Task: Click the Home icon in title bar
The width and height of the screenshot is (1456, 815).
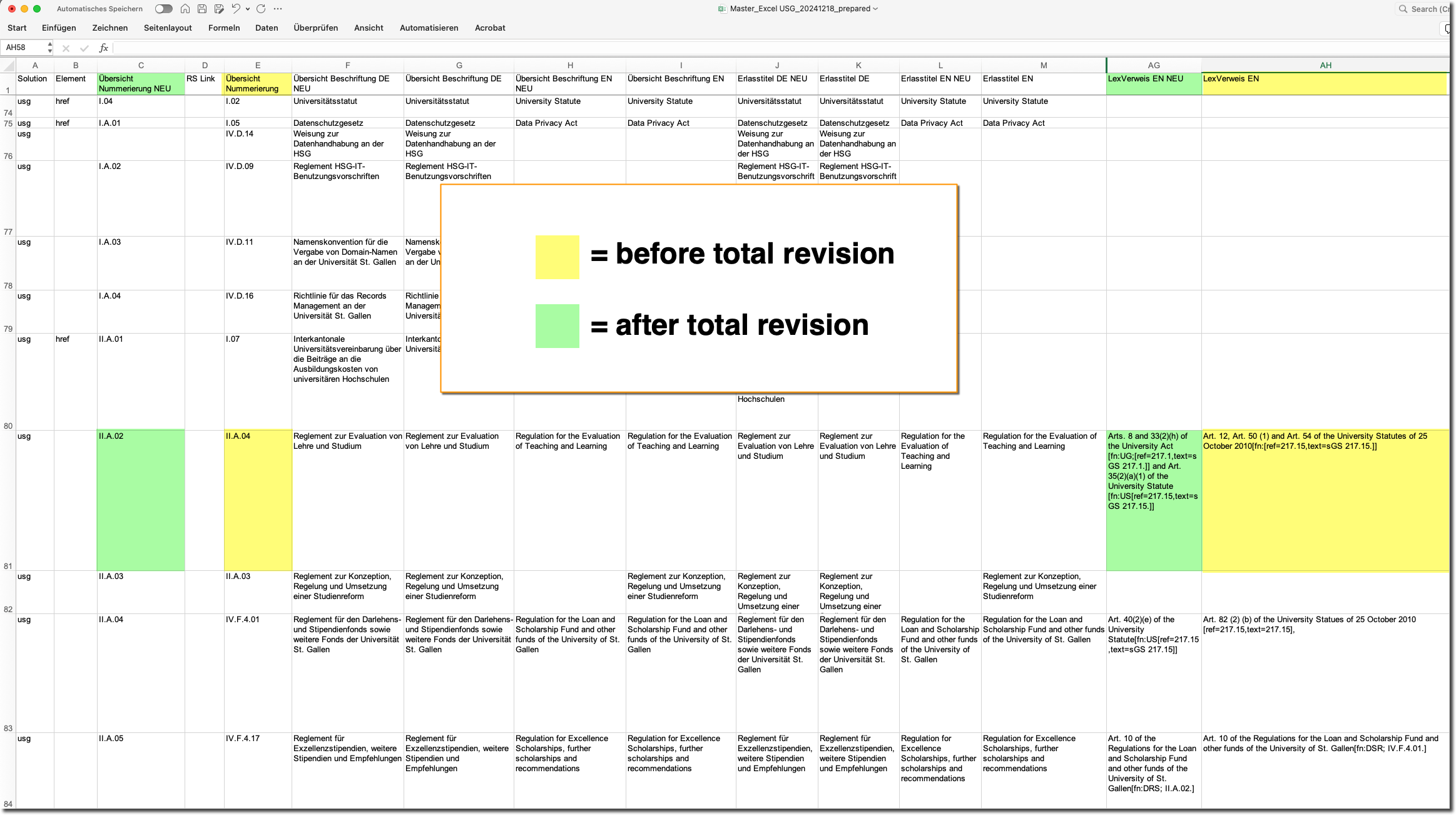Action: click(185, 9)
